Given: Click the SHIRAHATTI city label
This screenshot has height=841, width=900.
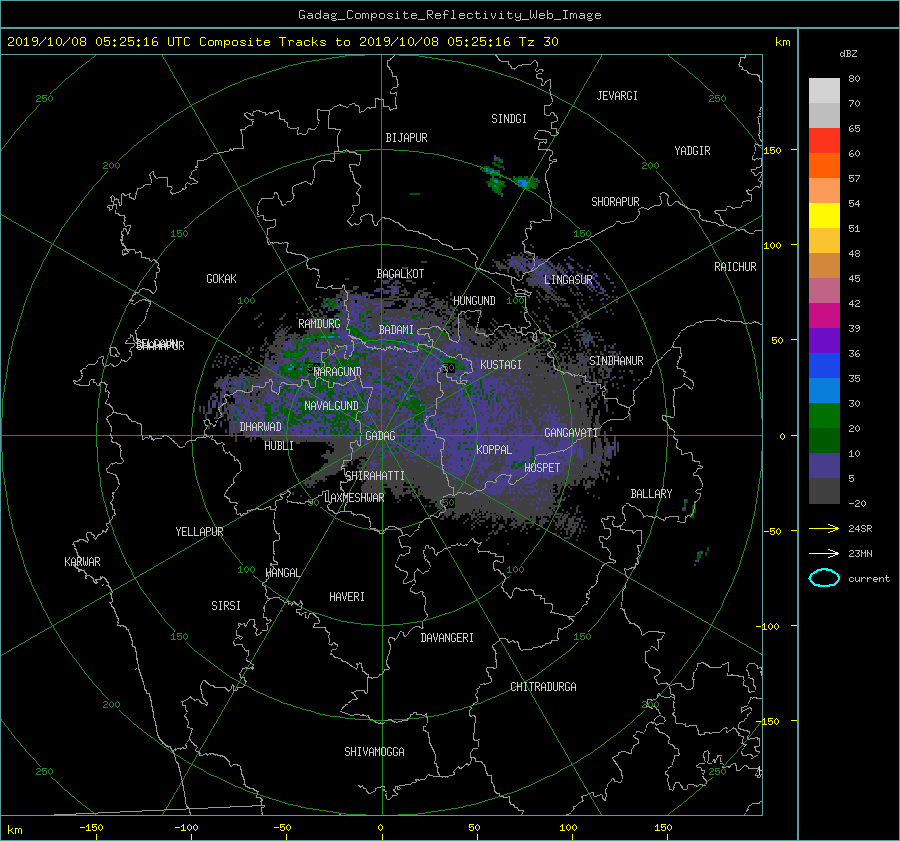Looking at the screenshot, I should pyautogui.click(x=375, y=476).
